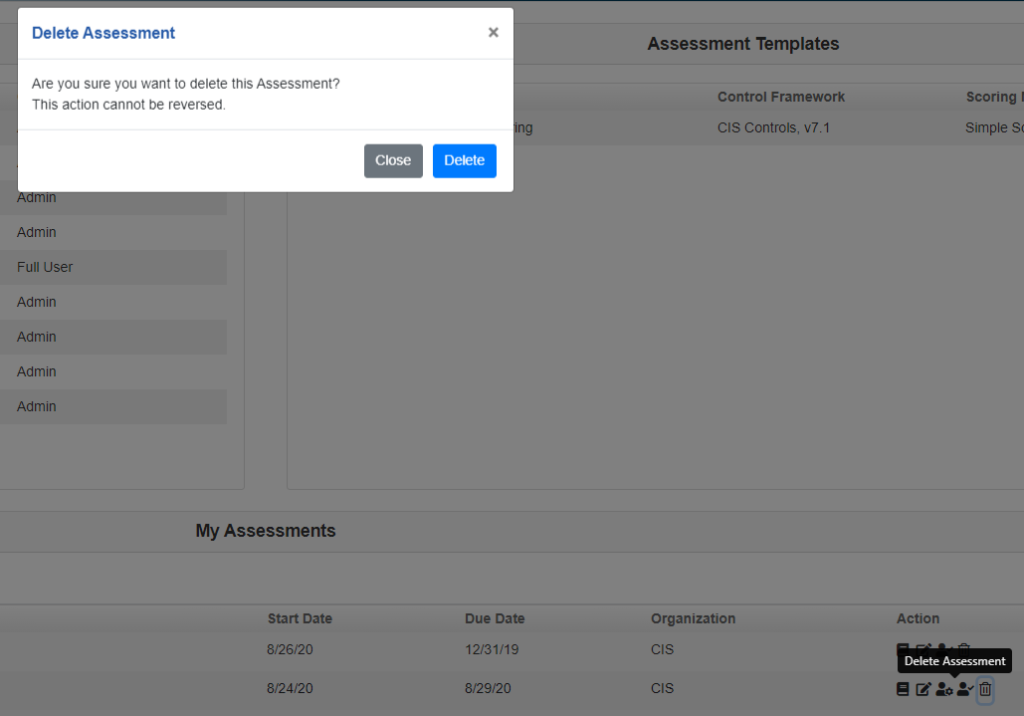
Task: Click the user-checkmark icon on the 8/24/20 row
Action: (x=965, y=689)
